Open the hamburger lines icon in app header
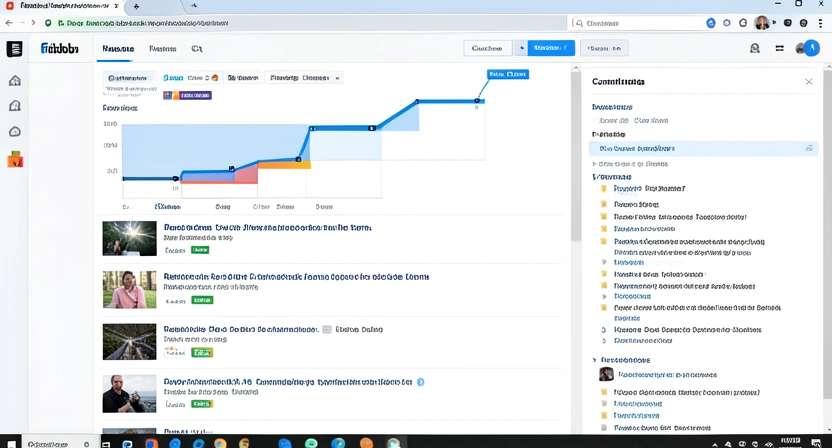 (x=779, y=48)
